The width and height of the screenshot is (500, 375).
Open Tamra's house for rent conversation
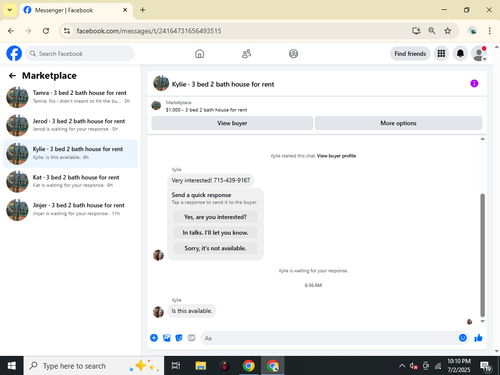tap(70, 97)
